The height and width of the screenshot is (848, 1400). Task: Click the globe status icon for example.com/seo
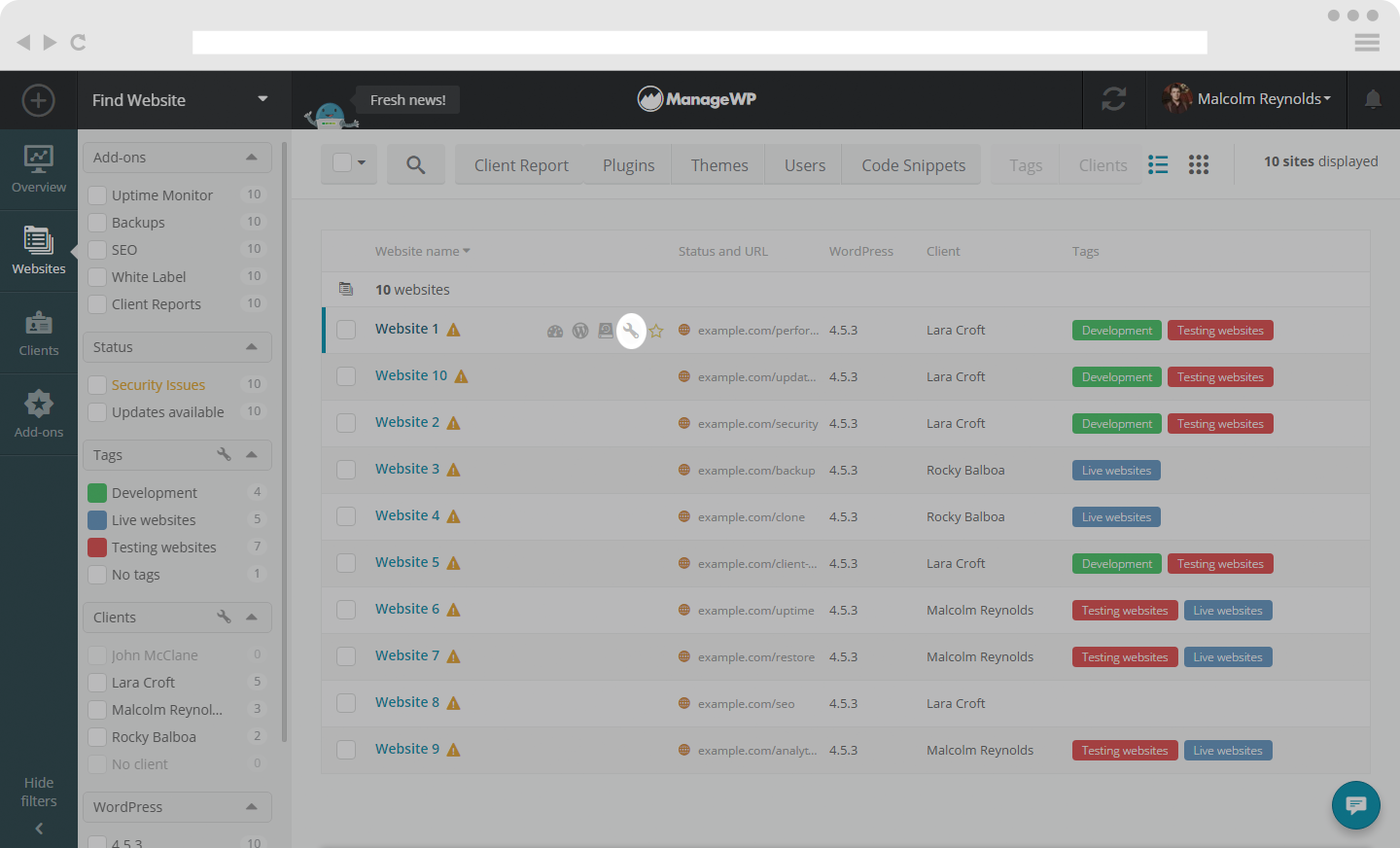[x=684, y=703]
